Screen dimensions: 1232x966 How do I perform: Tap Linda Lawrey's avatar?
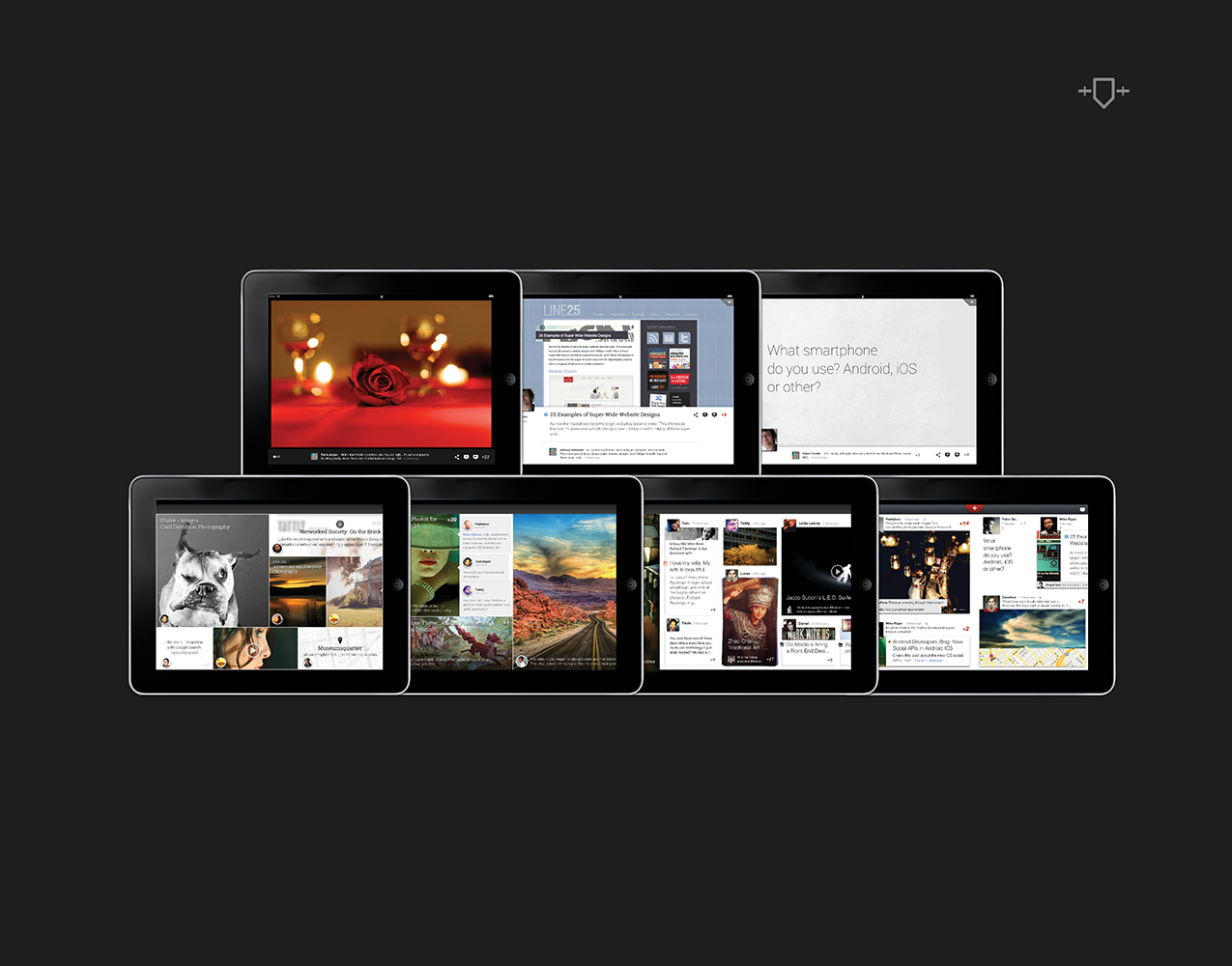pos(789,524)
